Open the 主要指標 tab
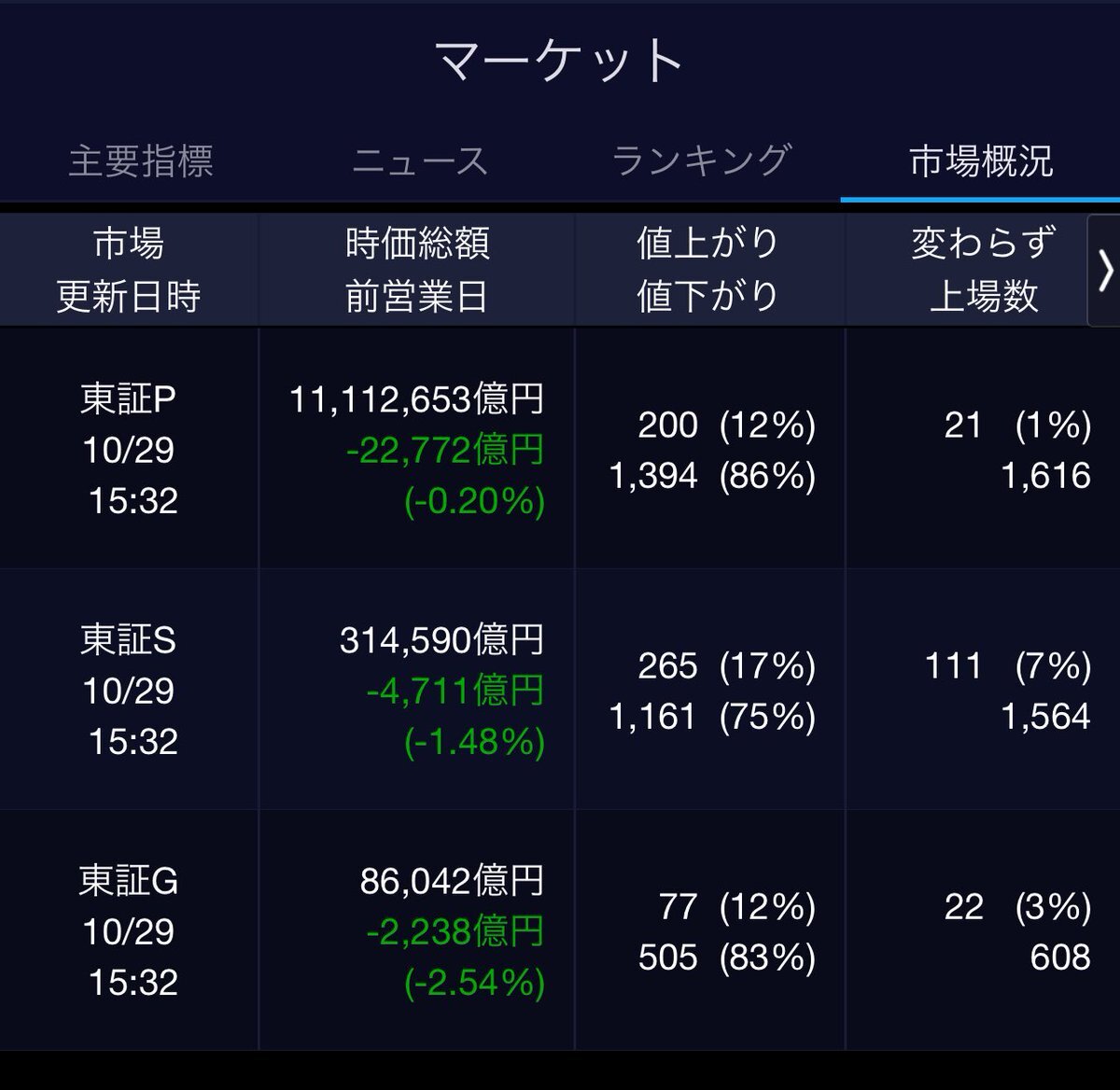The image size is (1120, 1090). [x=141, y=161]
